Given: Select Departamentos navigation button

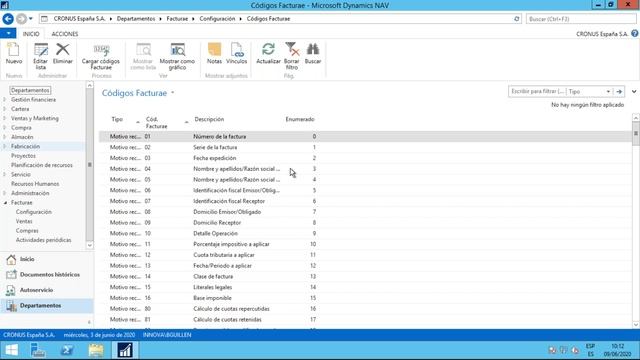Looking at the screenshot, I should 47,306.
